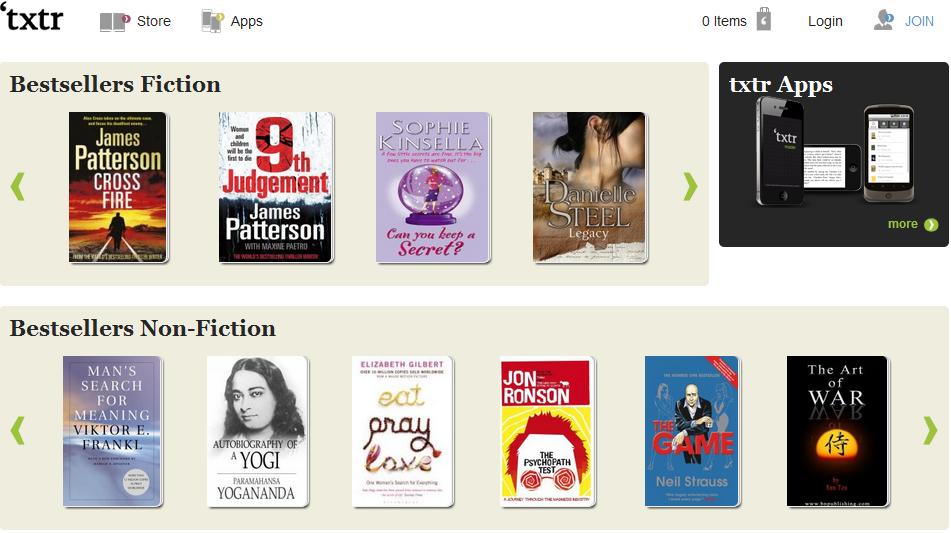Show previous Fiction bestsellers with left arrow

click(x=18, y=186)
